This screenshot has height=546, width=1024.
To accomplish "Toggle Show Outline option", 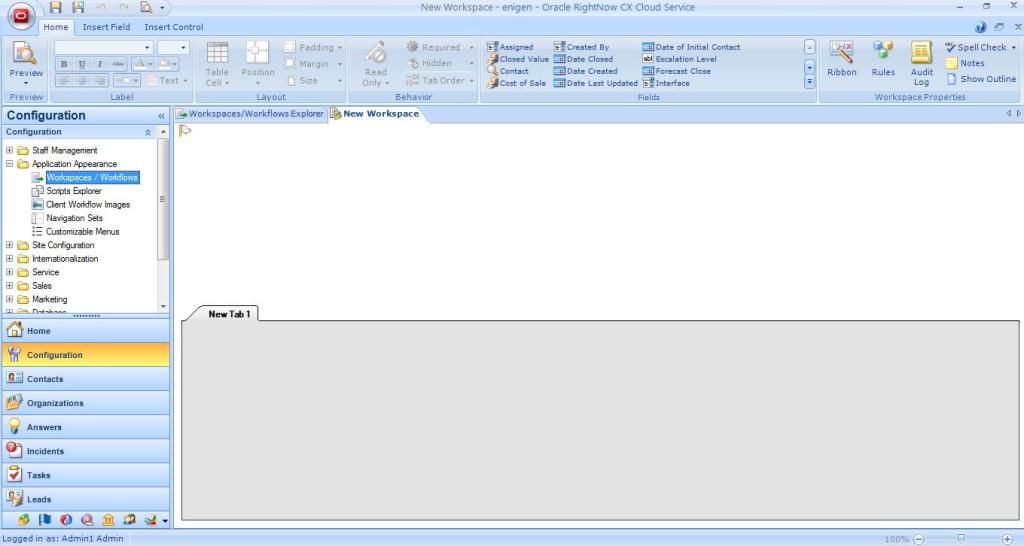I will [x=981, y=79].
